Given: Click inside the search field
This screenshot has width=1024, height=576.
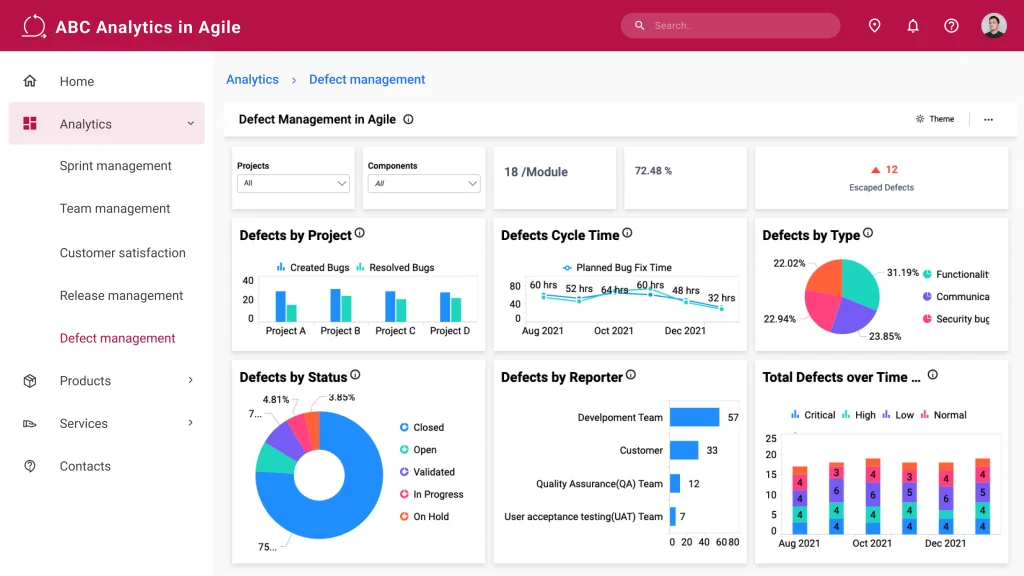Looking at the screenshot, I should tap(730, 25).
